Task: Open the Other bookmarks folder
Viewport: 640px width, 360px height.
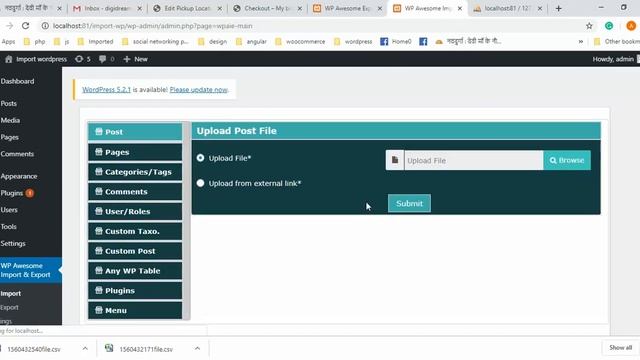Action: (617, 42)
